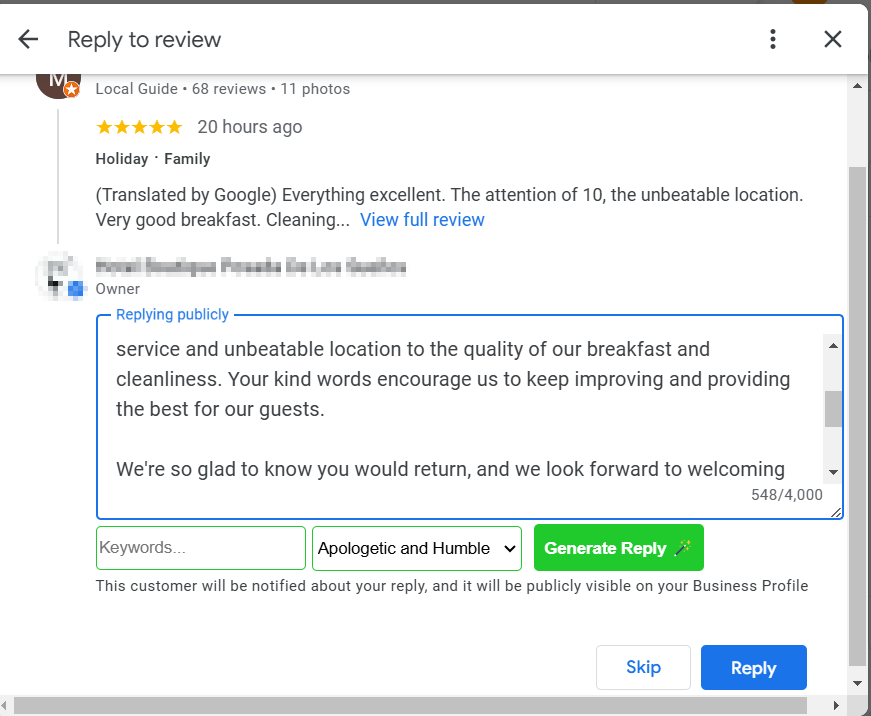Click the reviewer's profile avatar
Viewport: 871px width, 716px height.
coord(57,80)
